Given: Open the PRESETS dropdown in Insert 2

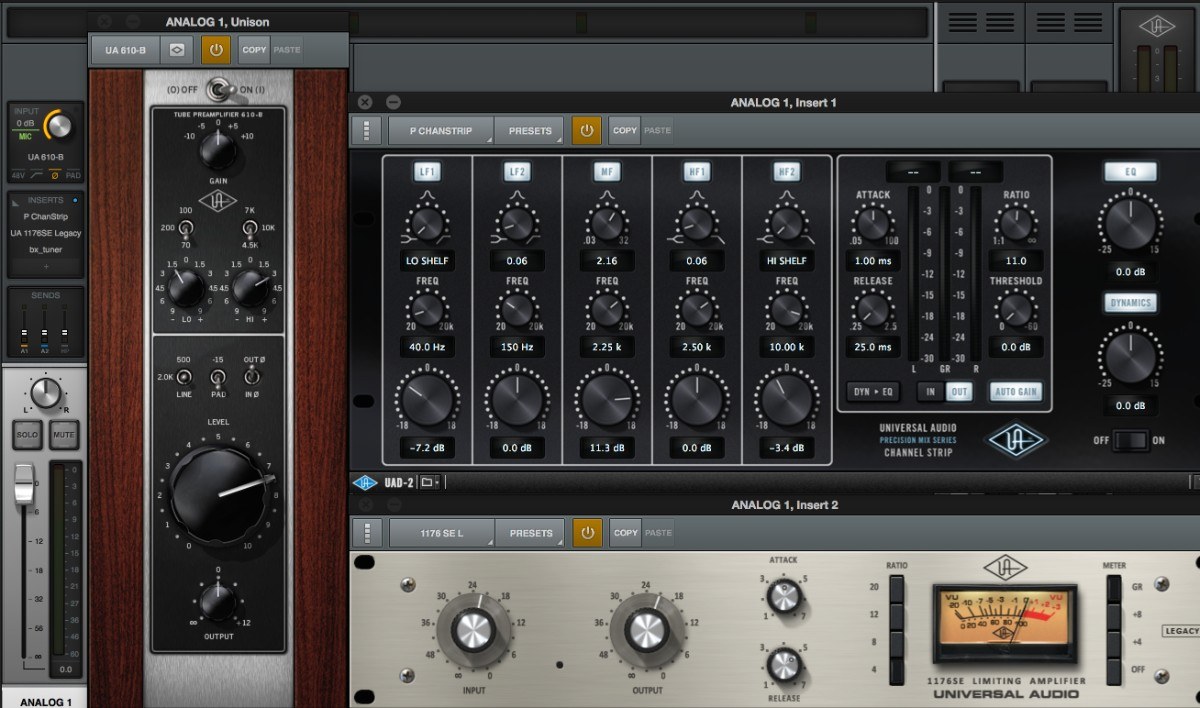Looking at the screenshot, I should [x=530, y=532].
